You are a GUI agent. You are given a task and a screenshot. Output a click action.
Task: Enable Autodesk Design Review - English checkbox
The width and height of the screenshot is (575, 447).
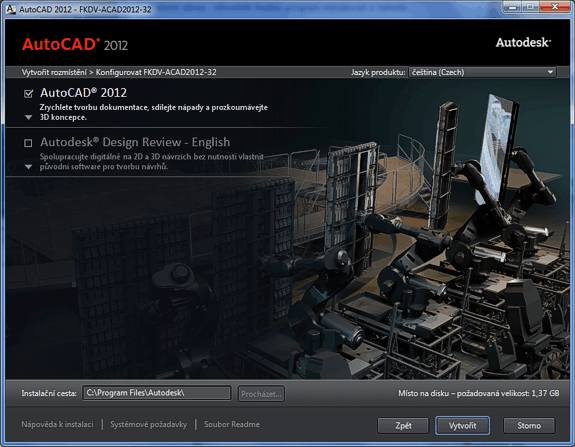point(28,143)
